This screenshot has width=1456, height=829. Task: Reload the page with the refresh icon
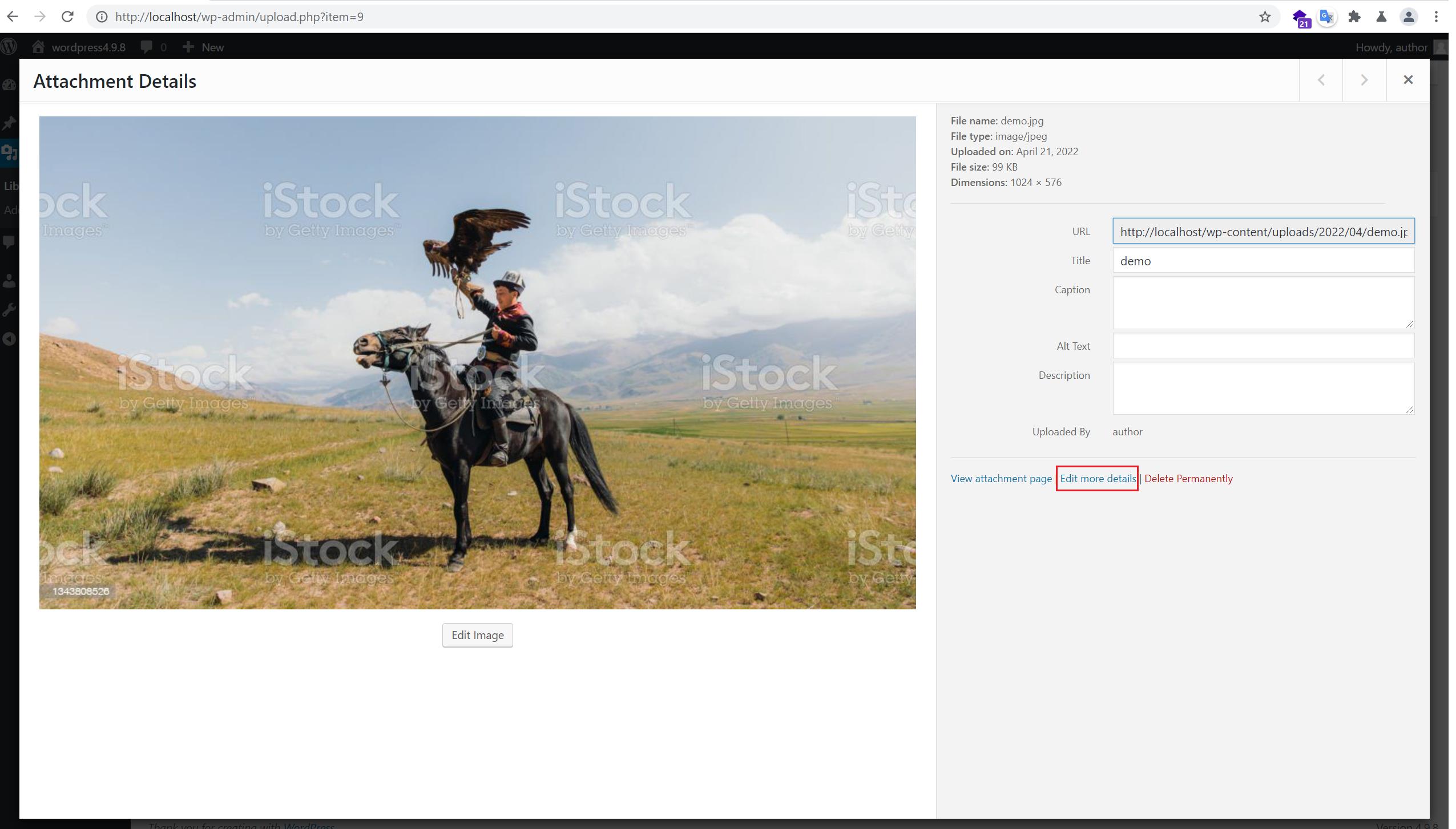(x=67, y=17)
